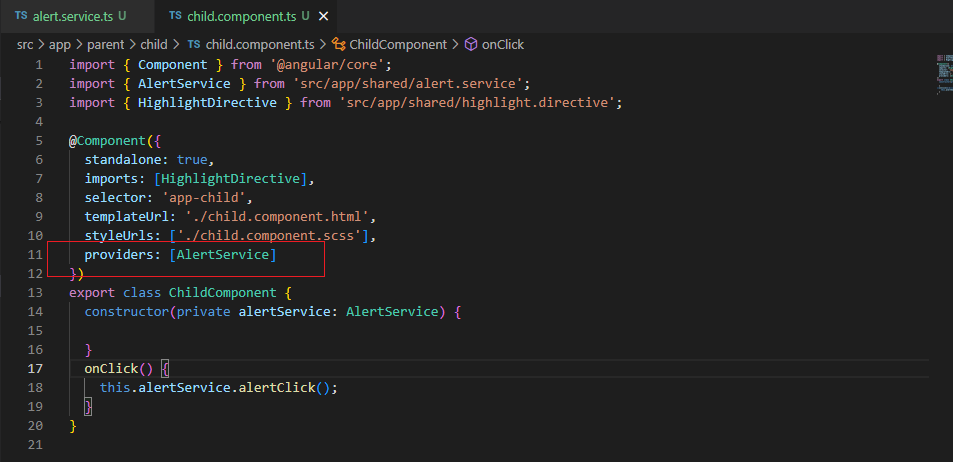953x462 pixels.
Task: Close the child.component.ts tab
Action: coord(325,16)
